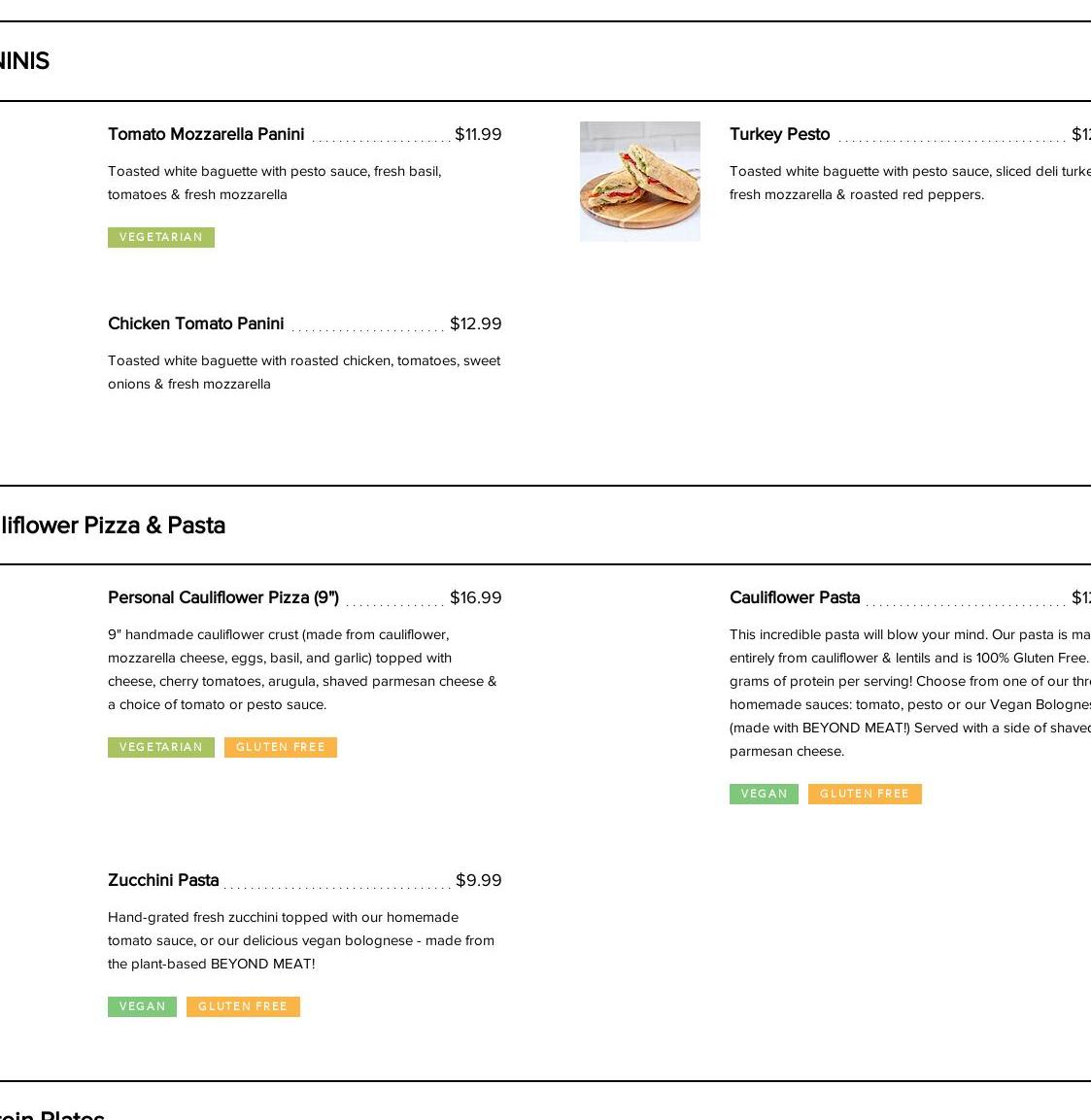Screen dimensions: 1091x1120
Task: Click the Vegetarian tag under Personal Cauliflower Pizza
Action: (161, 747)
